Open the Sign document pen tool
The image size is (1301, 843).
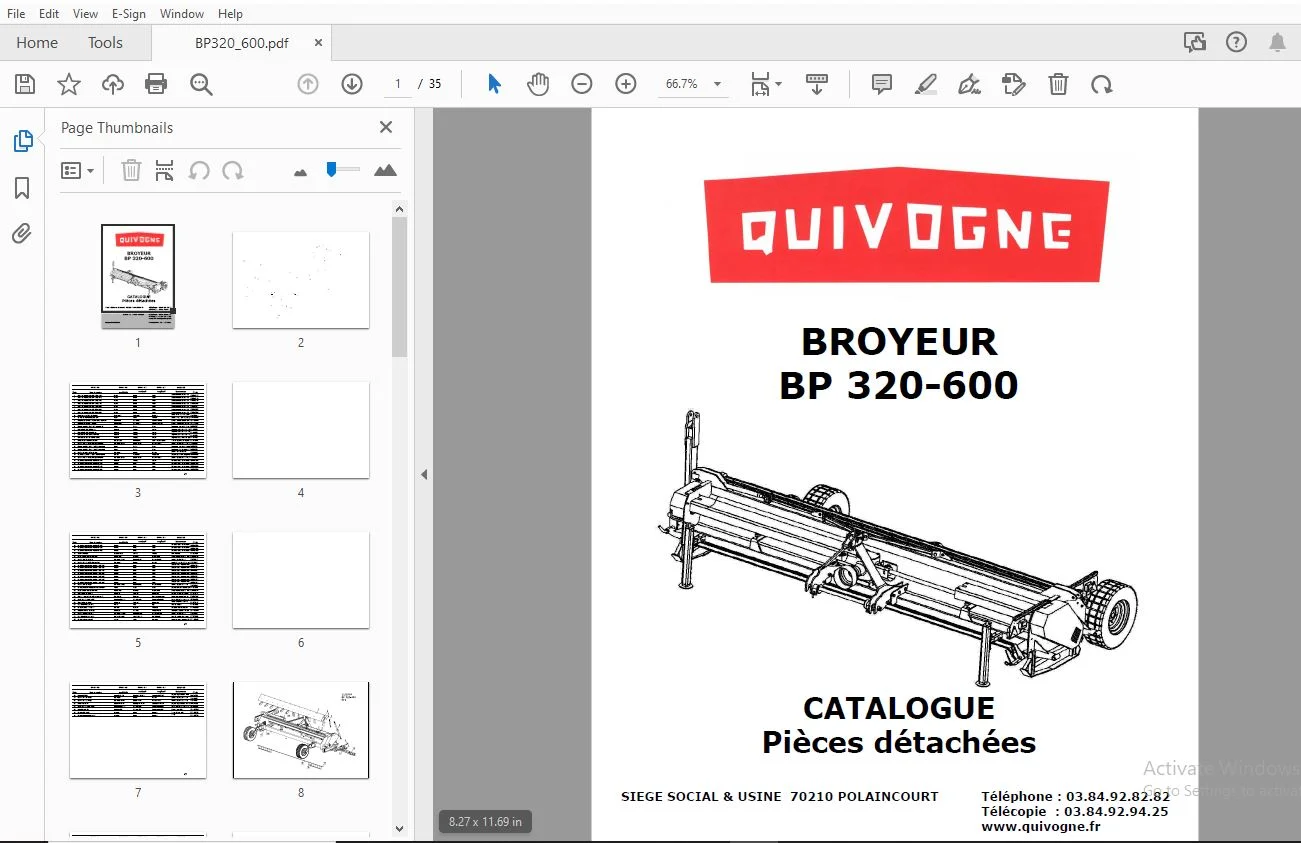tap(969, 84)
